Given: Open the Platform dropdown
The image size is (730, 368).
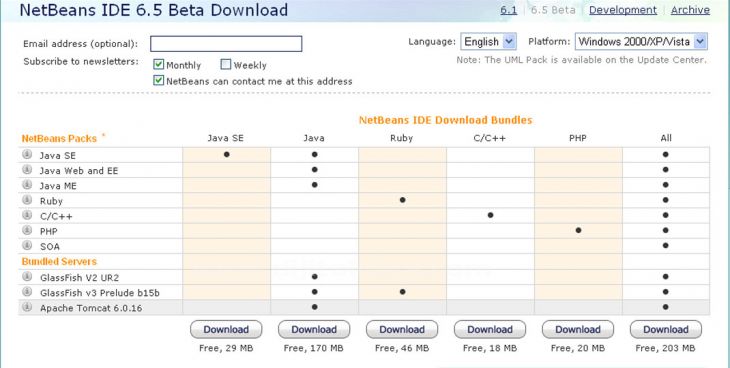Looking at the screenshot, I should pos(641,41).
